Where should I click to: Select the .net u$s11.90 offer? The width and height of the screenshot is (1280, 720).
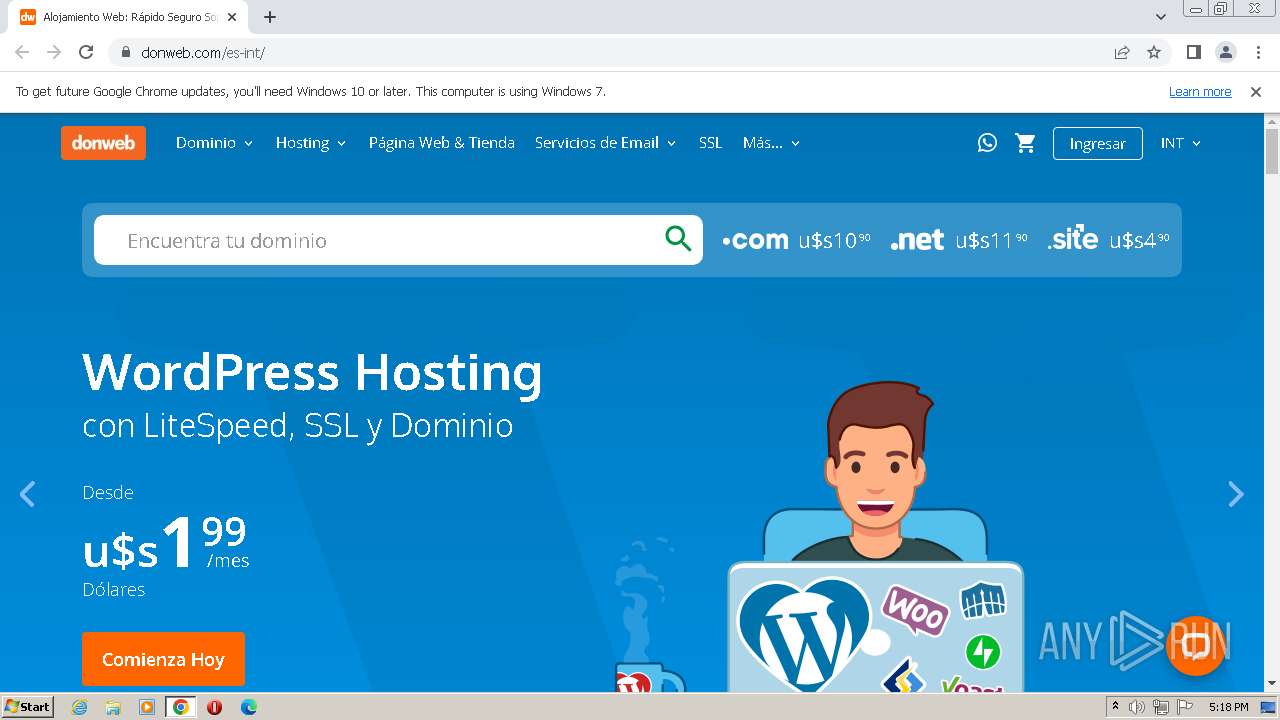[x=959, y=240]
